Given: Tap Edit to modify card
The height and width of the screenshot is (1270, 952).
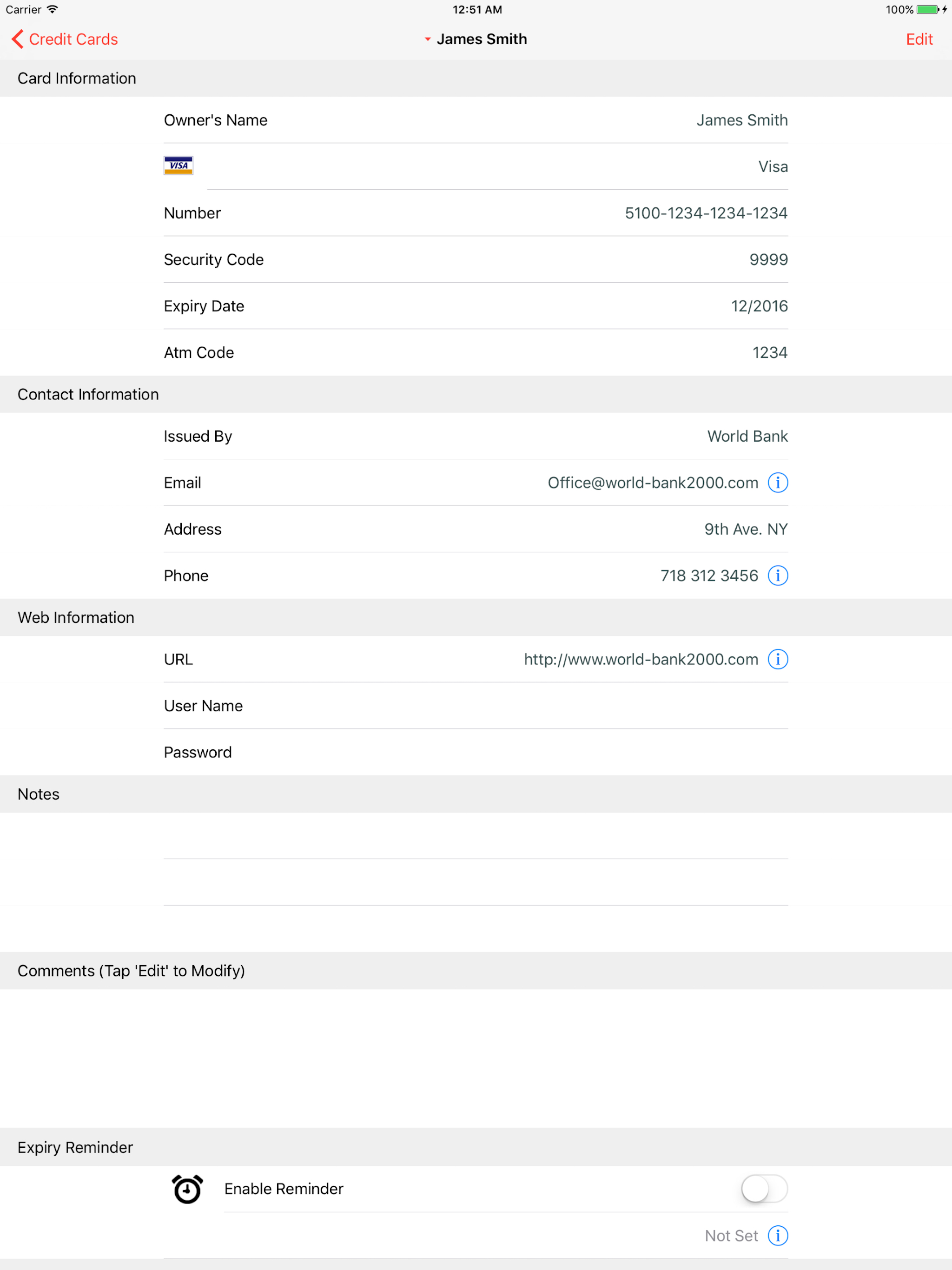Looking at the screenshot, I should 919,39.
